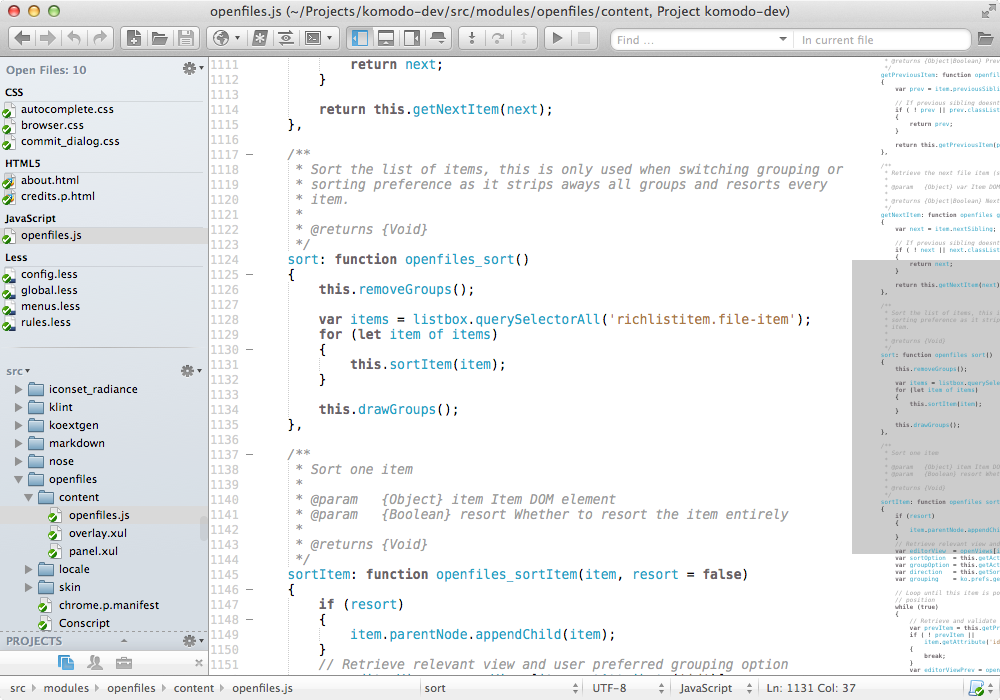Click the Save file toolbar icon

coord(185,39)
